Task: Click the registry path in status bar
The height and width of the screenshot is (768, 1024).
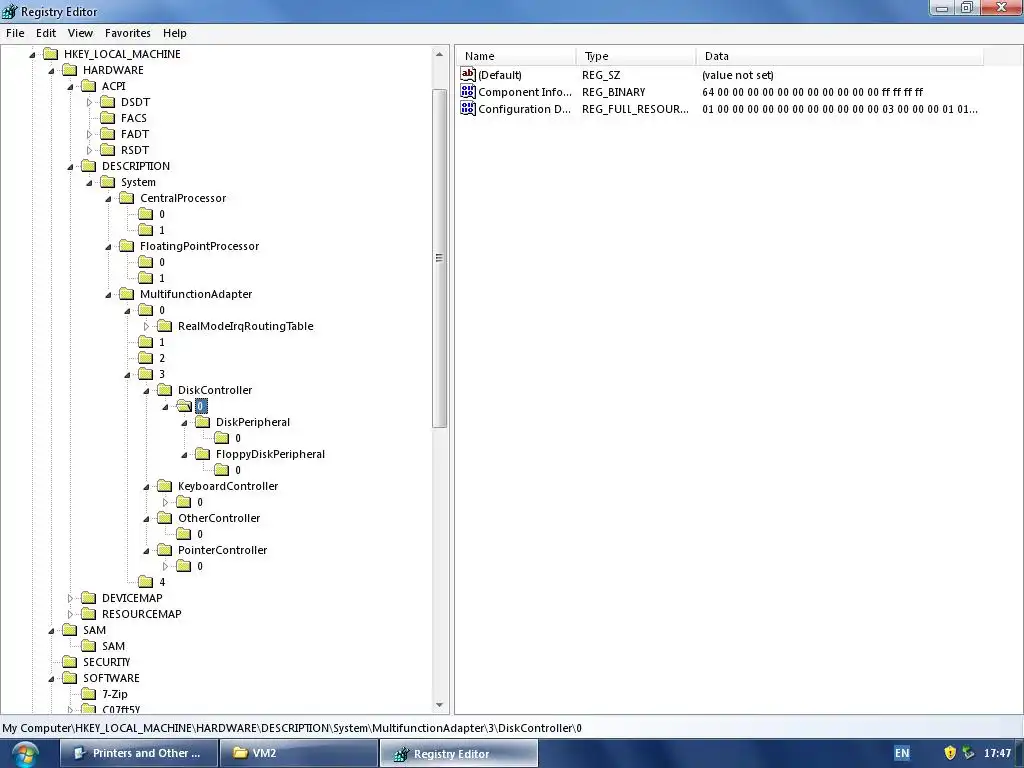Action: pos(292,728)
